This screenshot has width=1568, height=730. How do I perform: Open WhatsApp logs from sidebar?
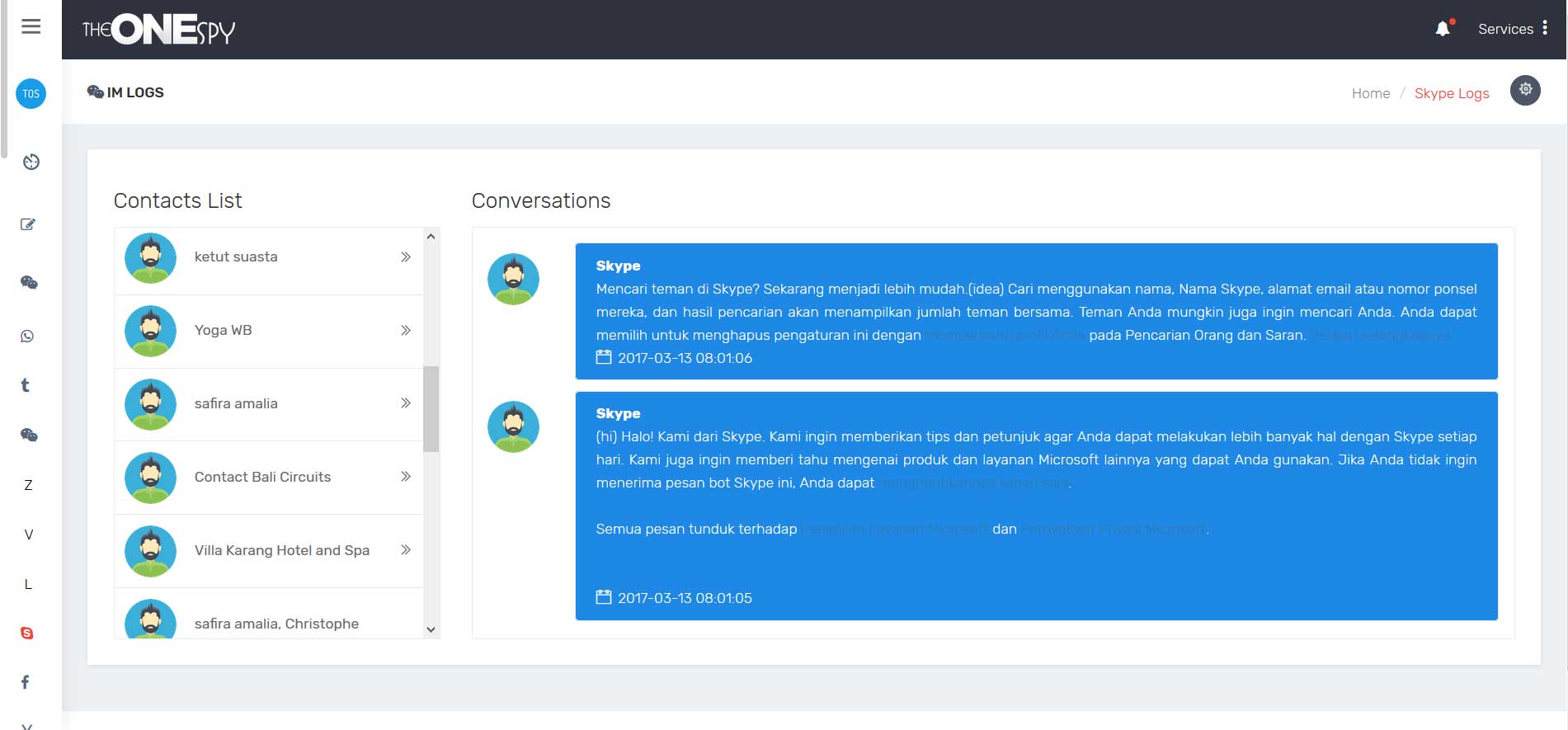coord(27,336)
